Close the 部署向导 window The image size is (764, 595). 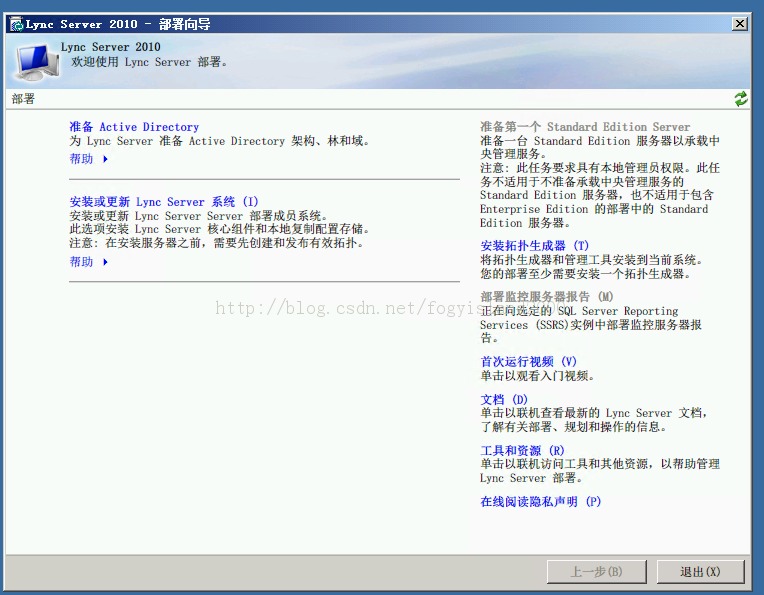click(740, 23)
